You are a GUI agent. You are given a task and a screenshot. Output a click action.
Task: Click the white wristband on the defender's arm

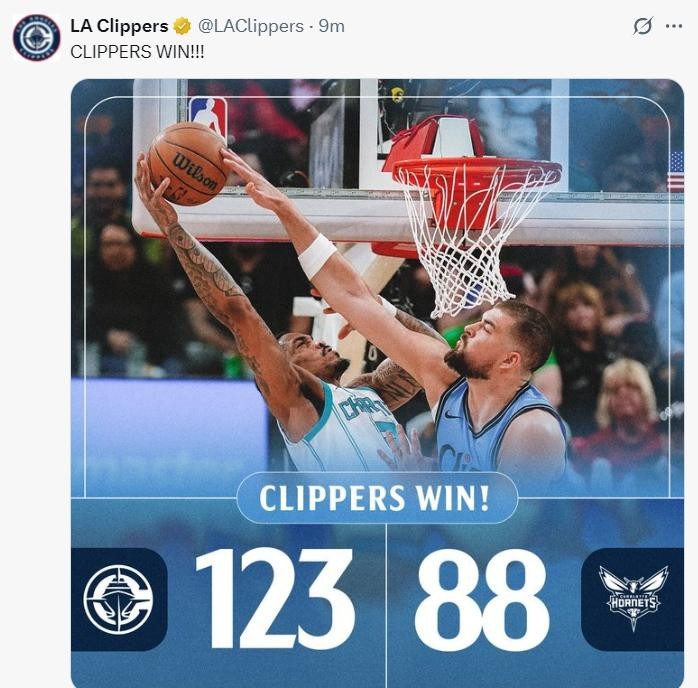(317, 256)
